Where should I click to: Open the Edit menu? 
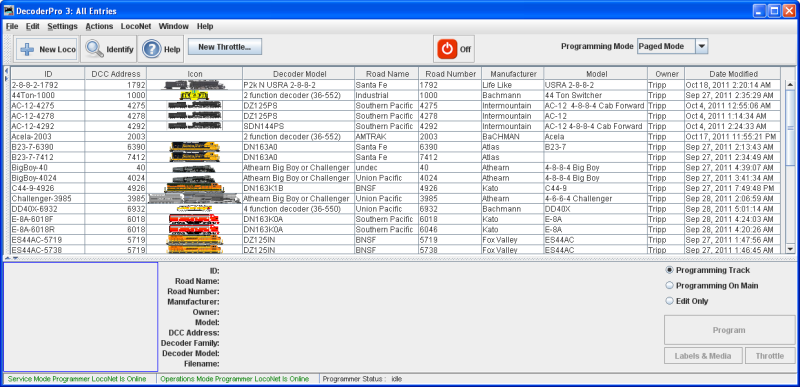pos(33,26)
